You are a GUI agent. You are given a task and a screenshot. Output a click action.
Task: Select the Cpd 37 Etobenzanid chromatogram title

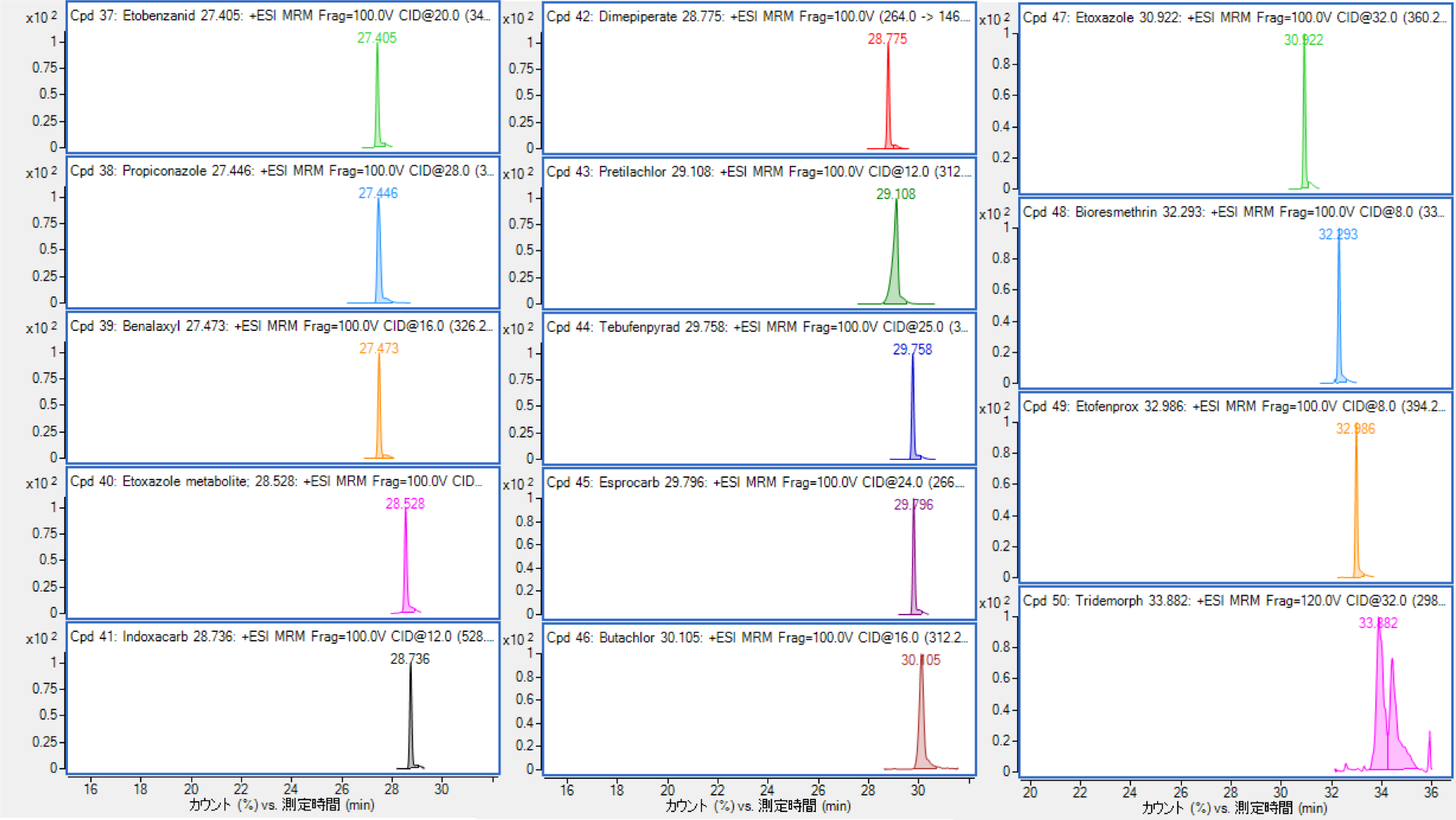(280, 16)
